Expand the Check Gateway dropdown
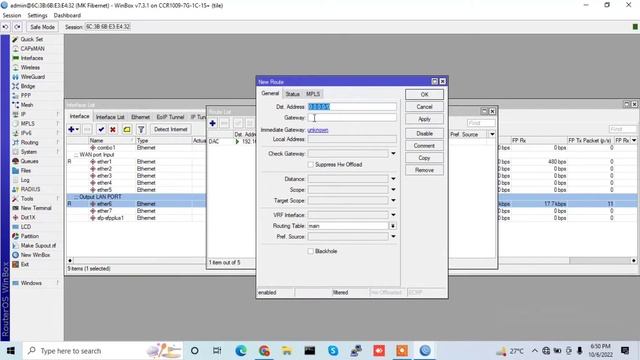640x360 pixels. pyautogui.click(x=393, y=153)
